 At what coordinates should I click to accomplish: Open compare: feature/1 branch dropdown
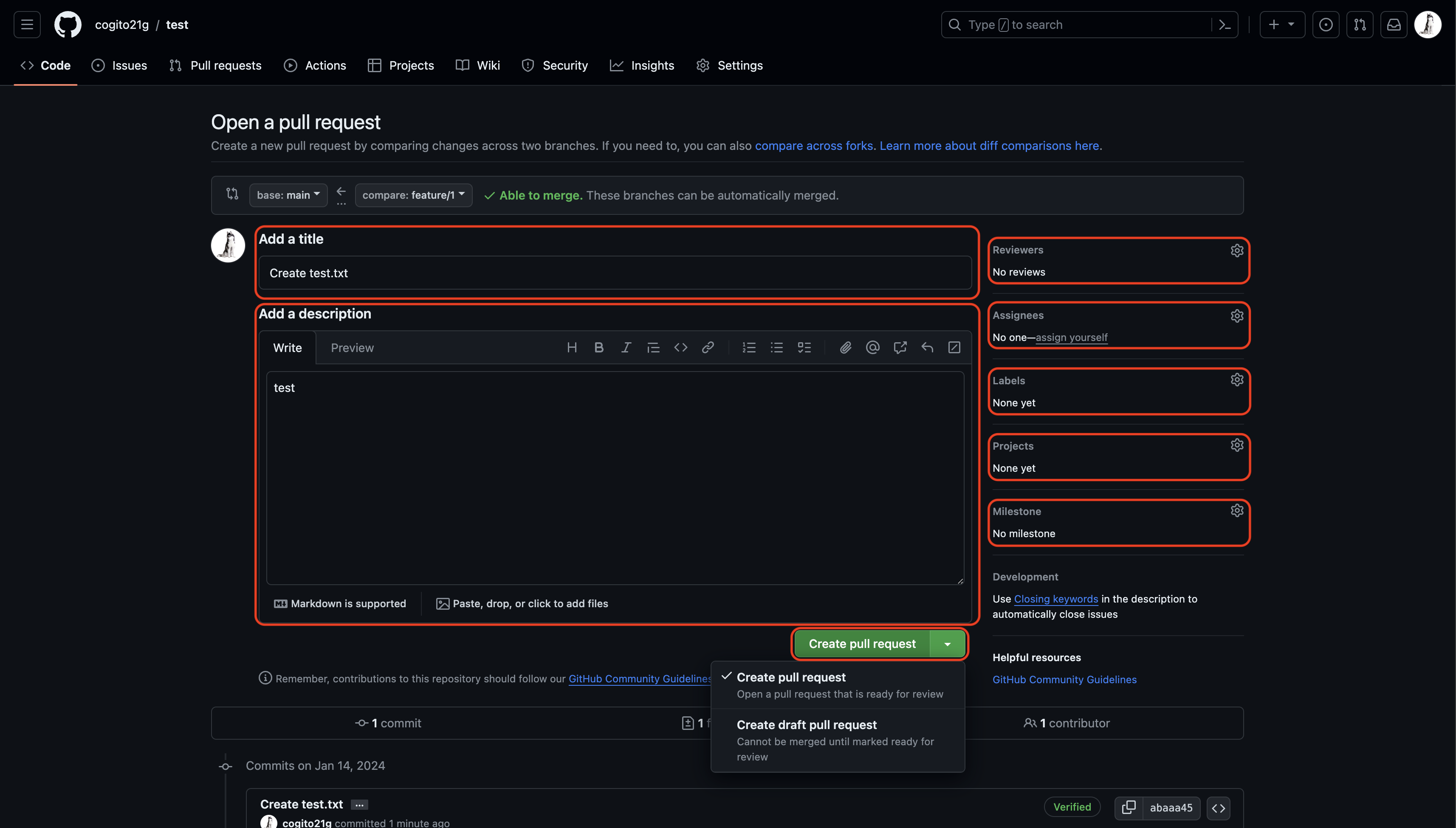click(x=413, y=195)
